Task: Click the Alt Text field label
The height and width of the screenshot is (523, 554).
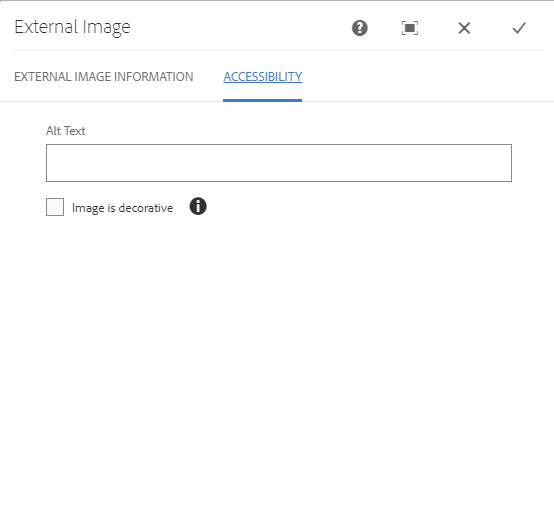Action: [65, 131]
